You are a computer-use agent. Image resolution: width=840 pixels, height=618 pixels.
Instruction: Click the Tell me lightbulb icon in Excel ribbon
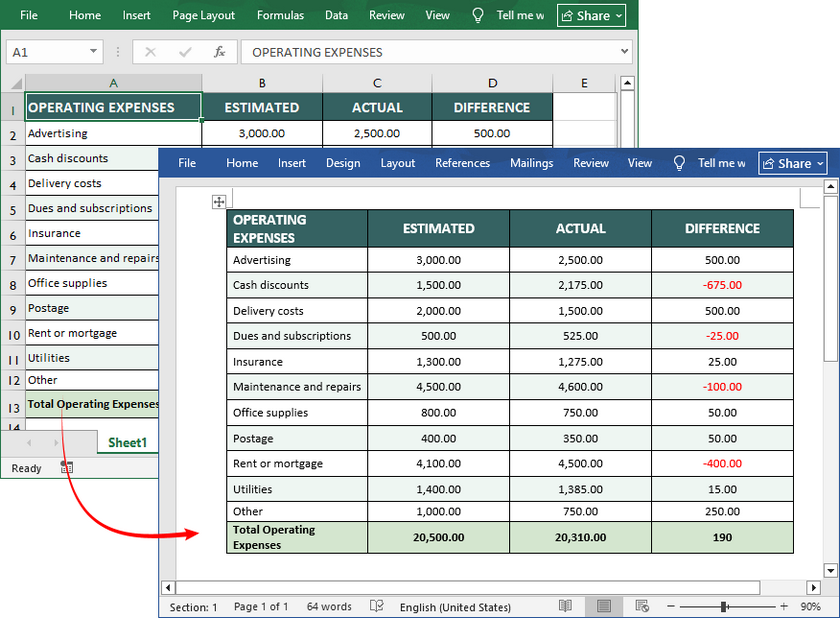point(477,15)
